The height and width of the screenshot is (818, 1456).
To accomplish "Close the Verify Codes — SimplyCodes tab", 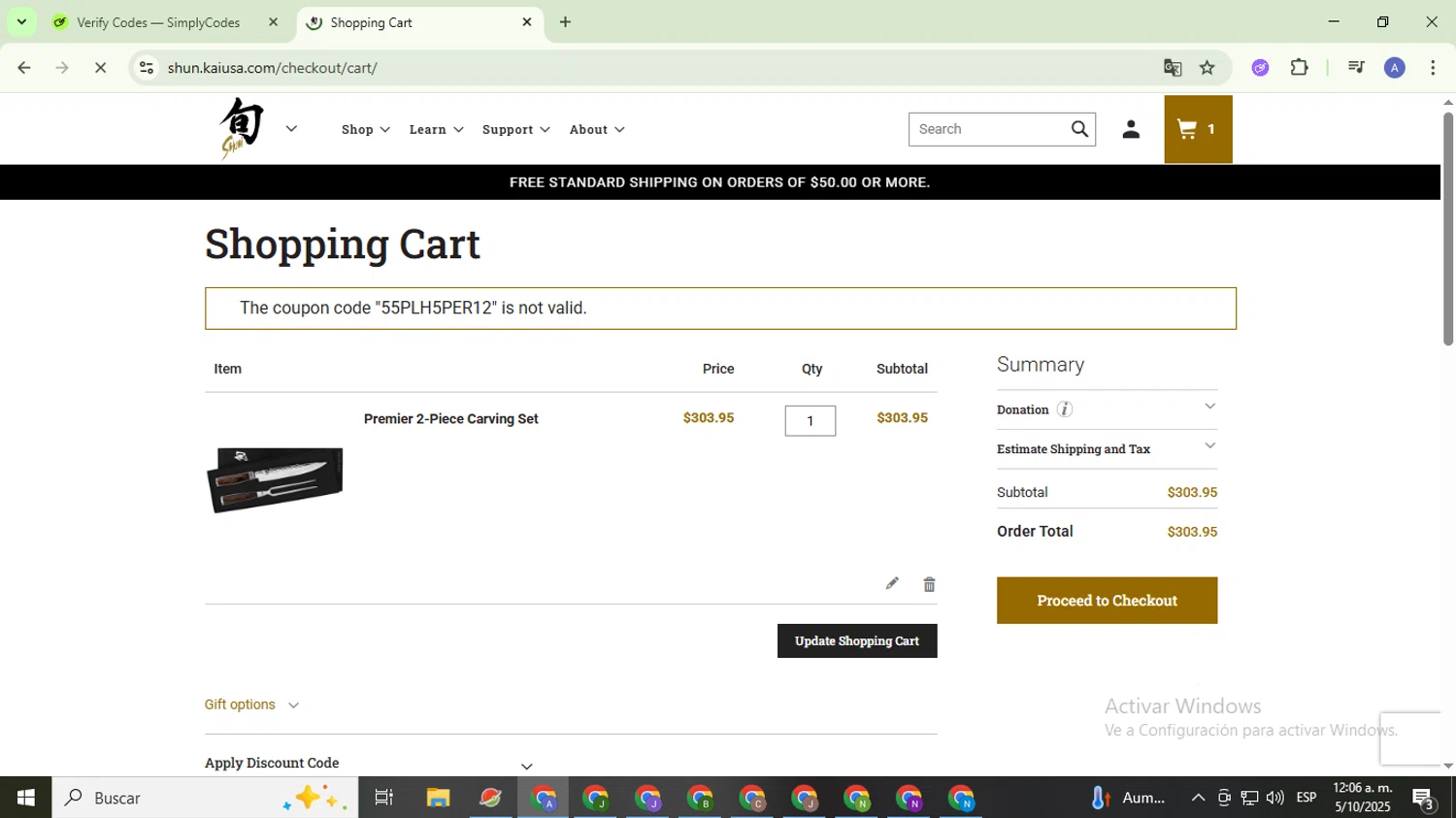I will (x=273, y=22).
